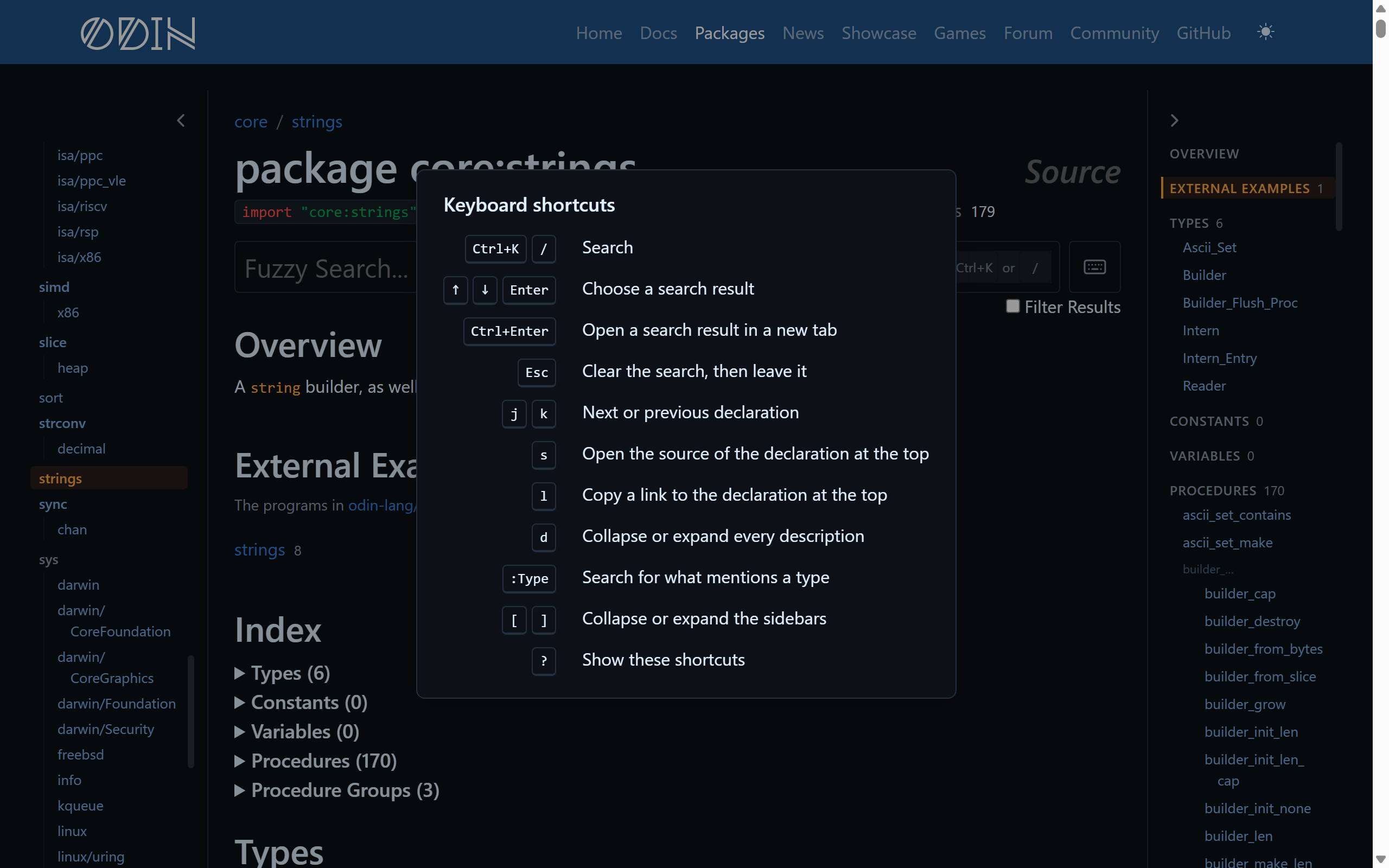Open the Showcase nav link

tap(879, 33)
